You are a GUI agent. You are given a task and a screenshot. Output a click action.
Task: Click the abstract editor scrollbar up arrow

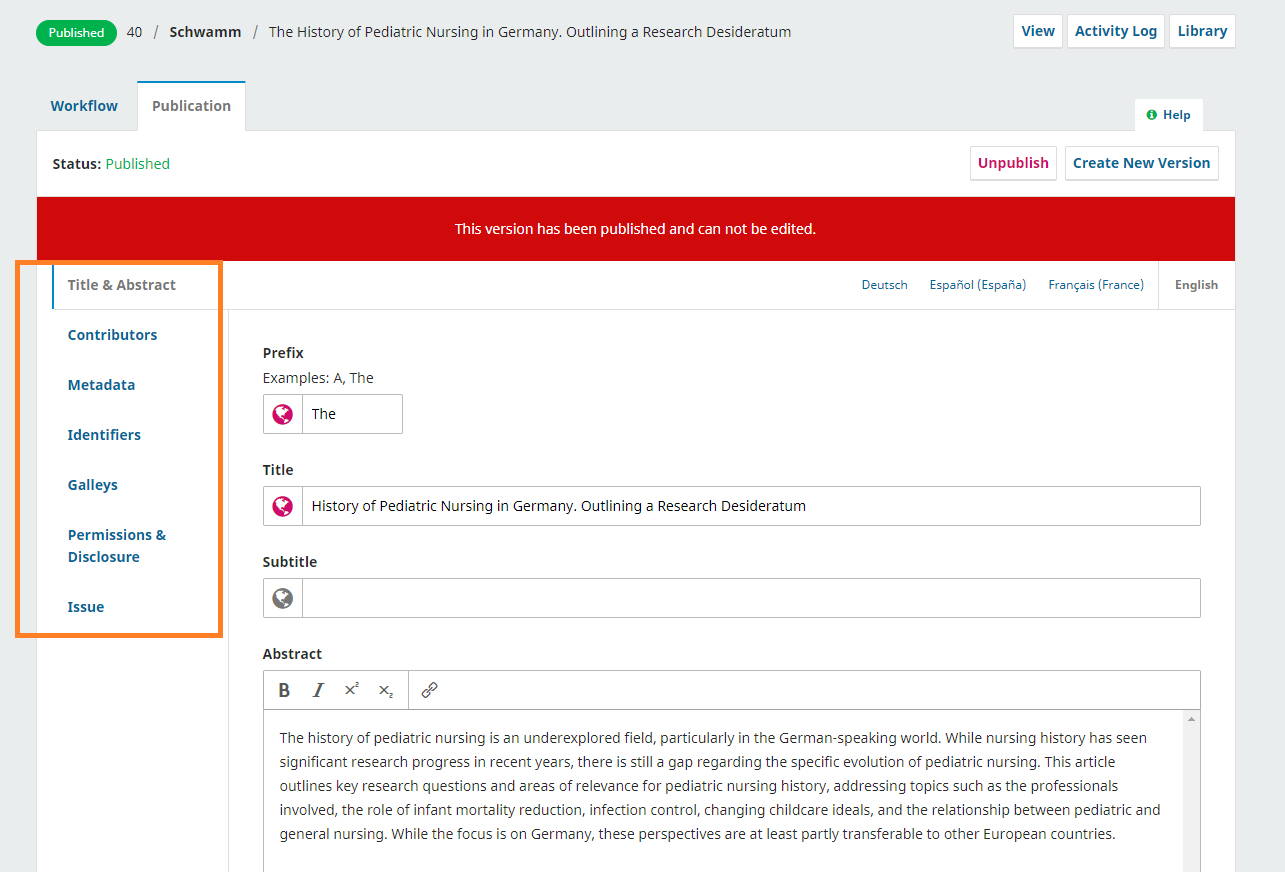coord(1191,719)
